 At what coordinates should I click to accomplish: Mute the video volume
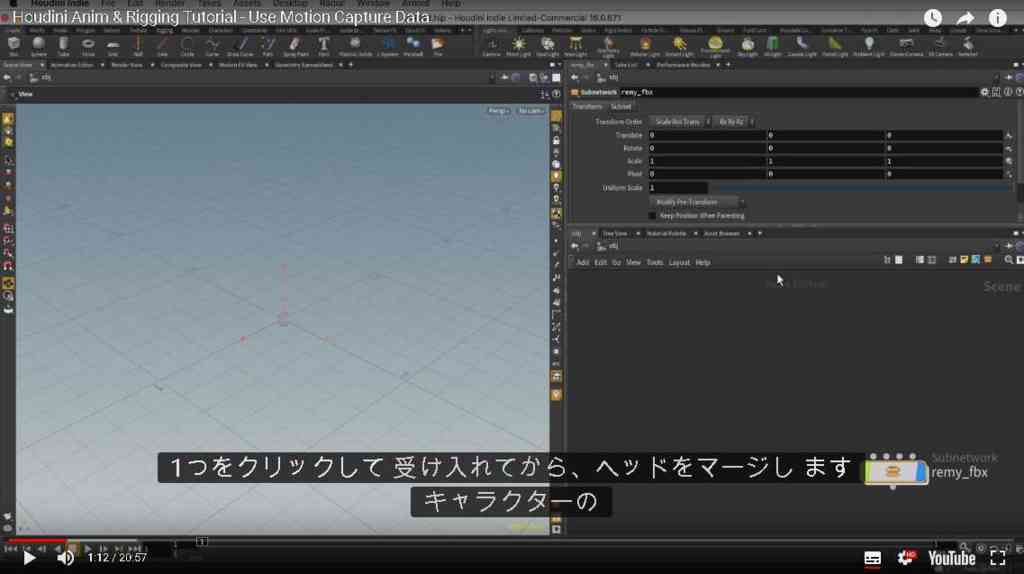65,558
